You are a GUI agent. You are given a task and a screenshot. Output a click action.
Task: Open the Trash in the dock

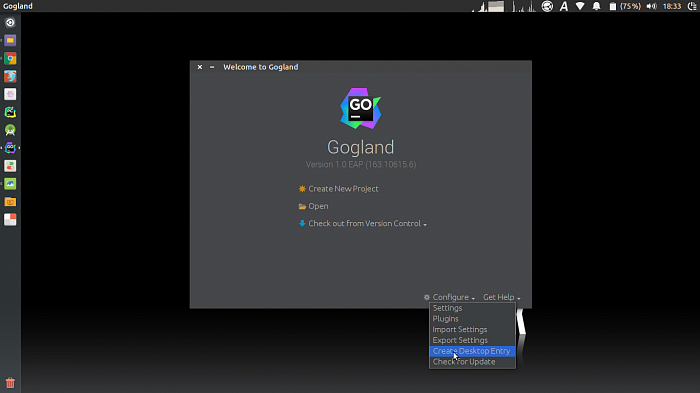point(10,383)
